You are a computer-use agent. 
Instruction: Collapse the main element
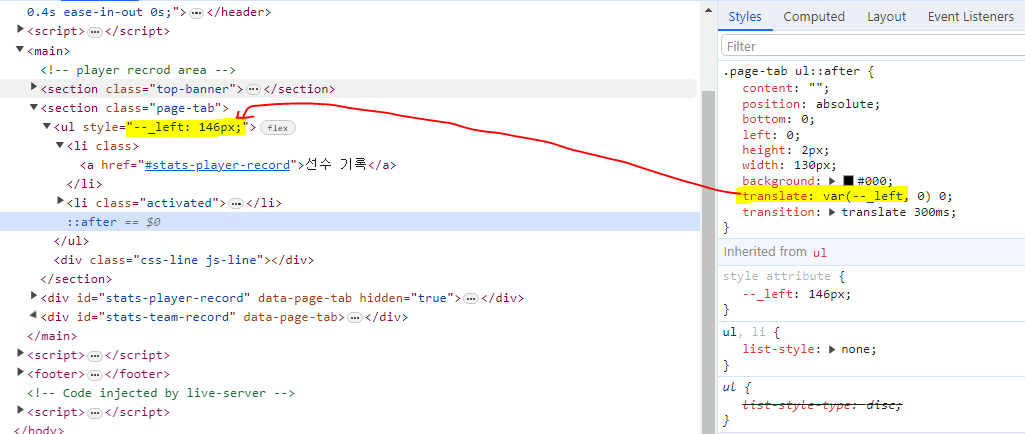click(21, 50)
